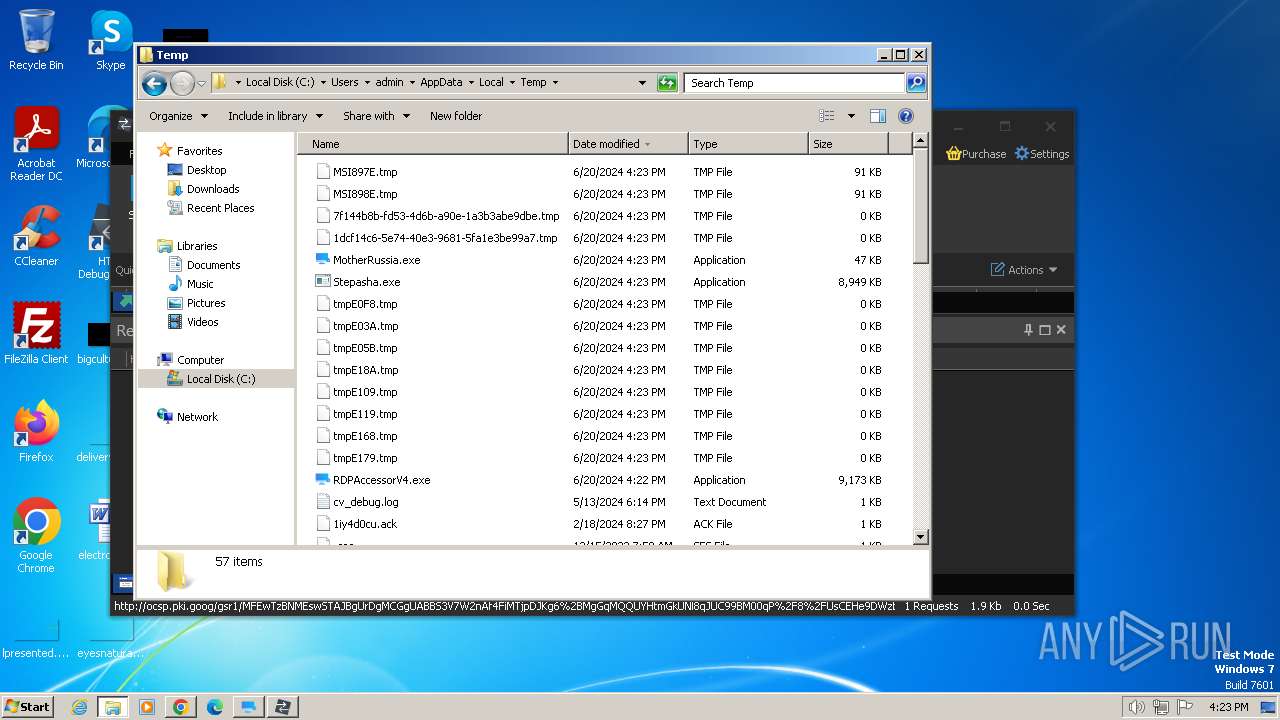The width and height of the screenshot is (1280, 720).
Task: Select the 1iy4d0cu.ack file
Action: pos(365,524)
